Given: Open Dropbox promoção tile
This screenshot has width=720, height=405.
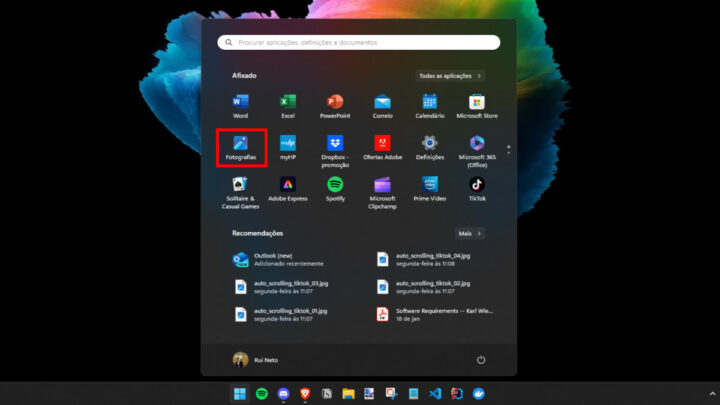Looking at the screenshot, I should [335, 152].
